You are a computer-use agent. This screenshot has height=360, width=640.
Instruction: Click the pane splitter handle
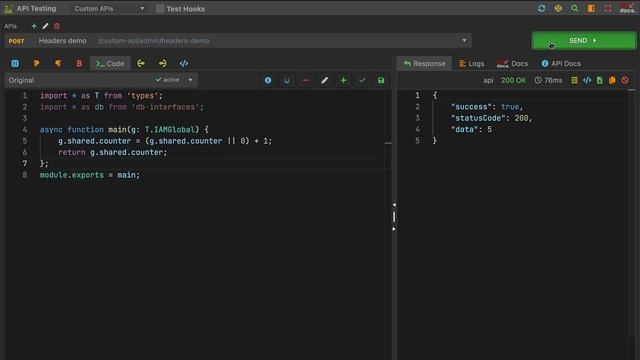click(x=394, y=217)
